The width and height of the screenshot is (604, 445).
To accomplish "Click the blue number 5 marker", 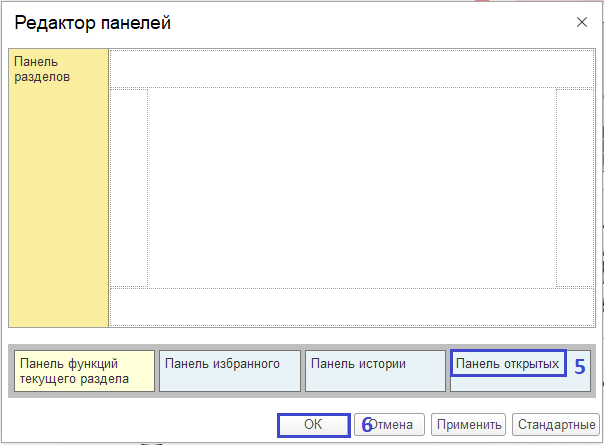I will pyautogui.click(x=579, y=367).
